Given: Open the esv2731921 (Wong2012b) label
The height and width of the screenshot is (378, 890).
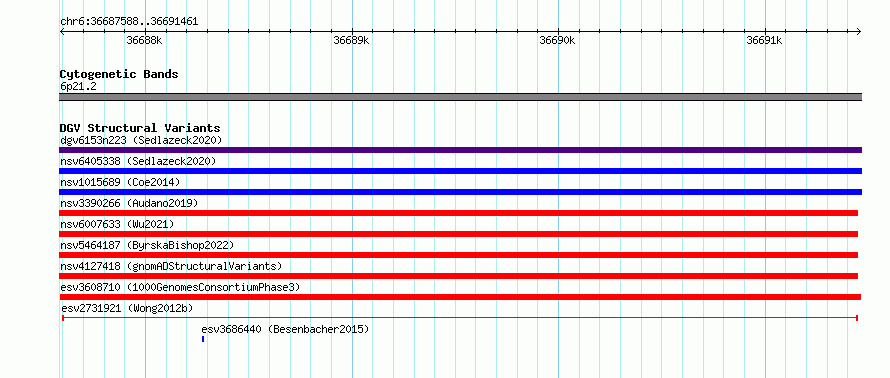Looking at the screenshot, I should (x=127, y=308).
